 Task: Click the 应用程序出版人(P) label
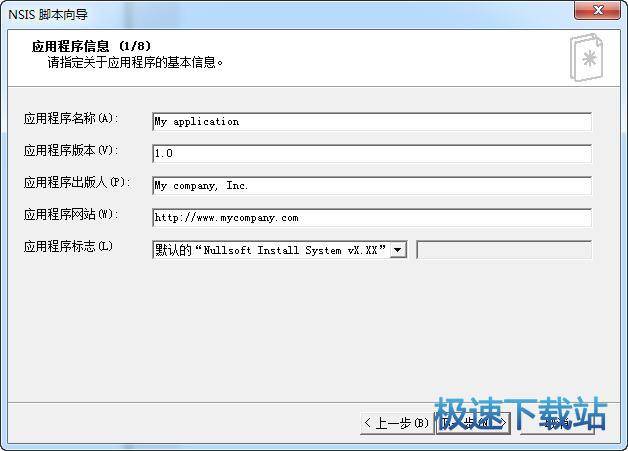click(x=77, y=183)
